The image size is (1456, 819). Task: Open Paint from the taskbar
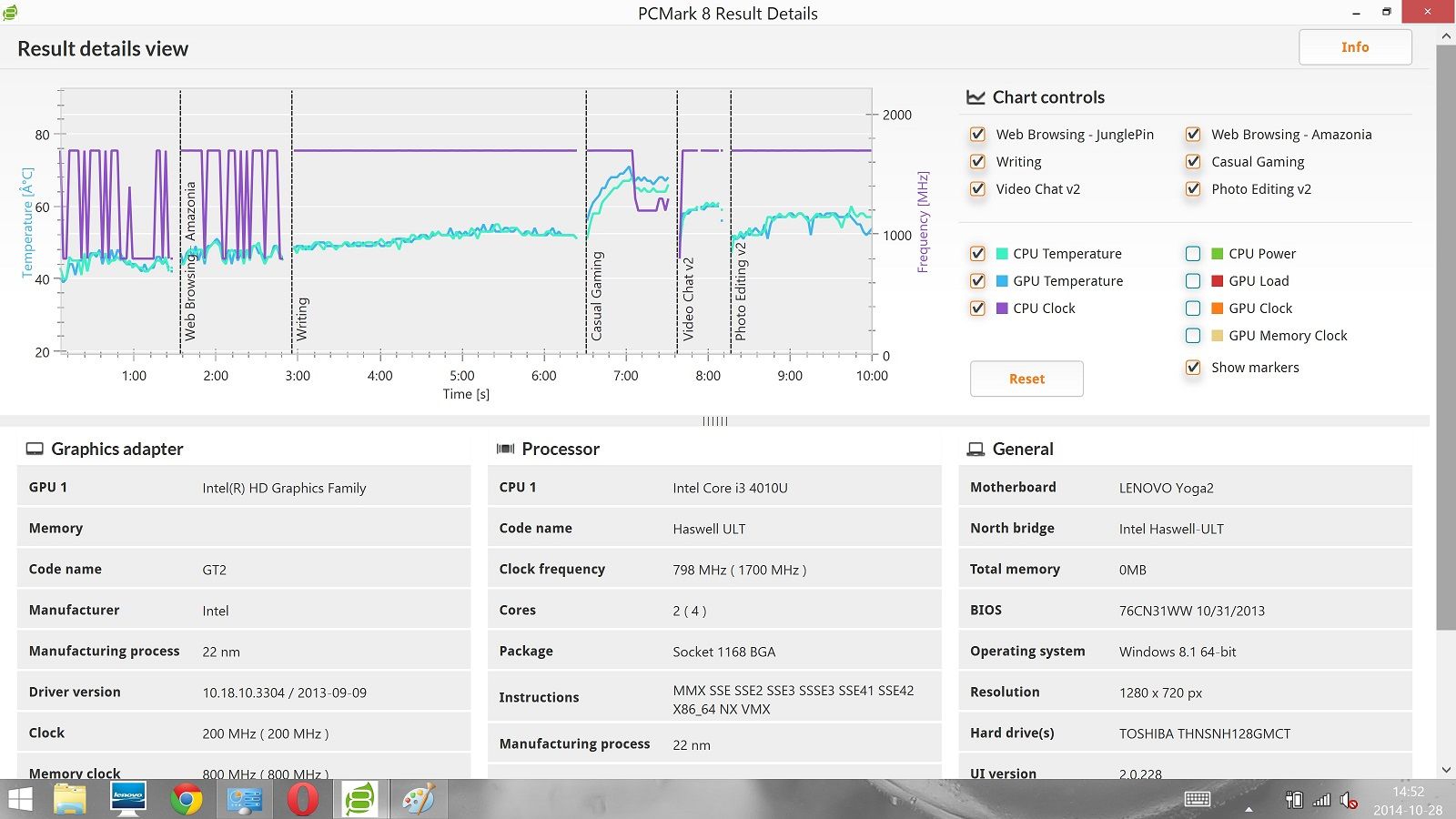click(x=419, y=800)
